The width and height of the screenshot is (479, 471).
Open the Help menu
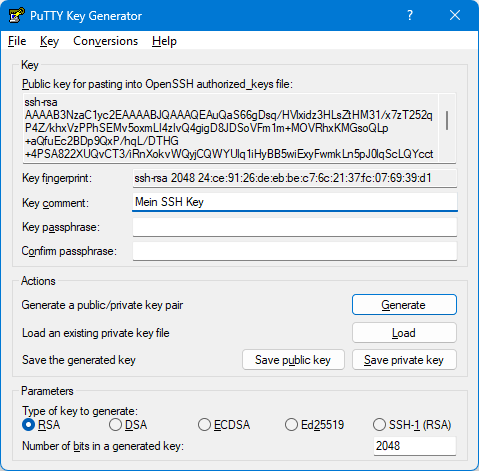[164, 41]
